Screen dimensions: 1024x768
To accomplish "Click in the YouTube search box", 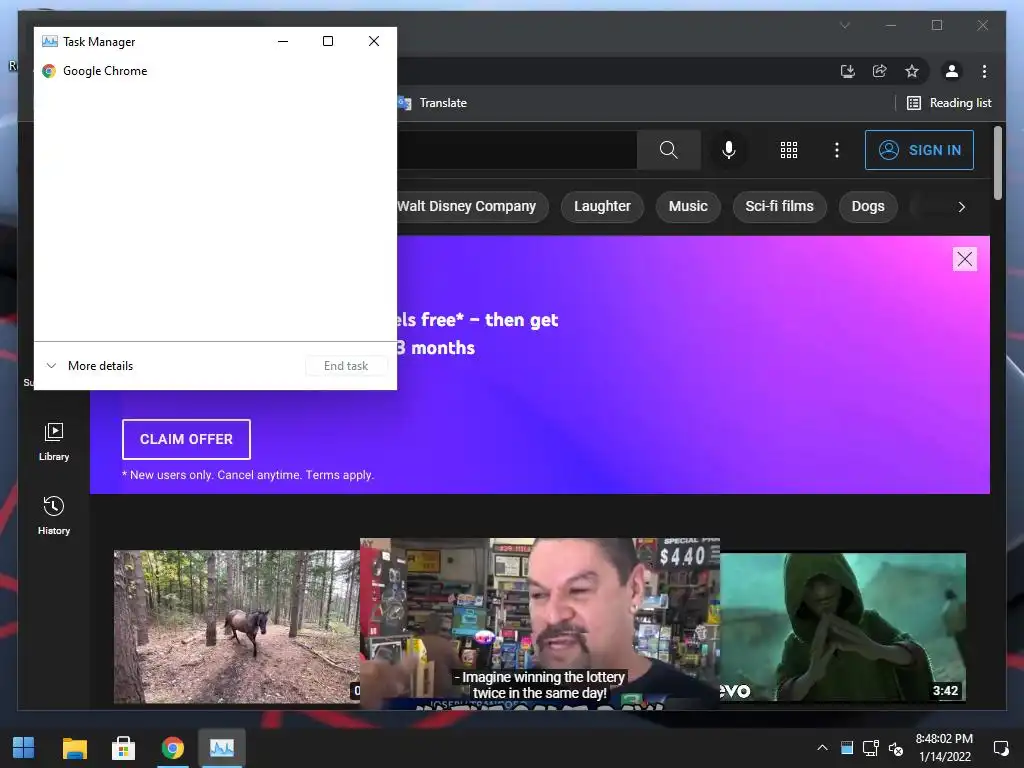I will point(517,150).
